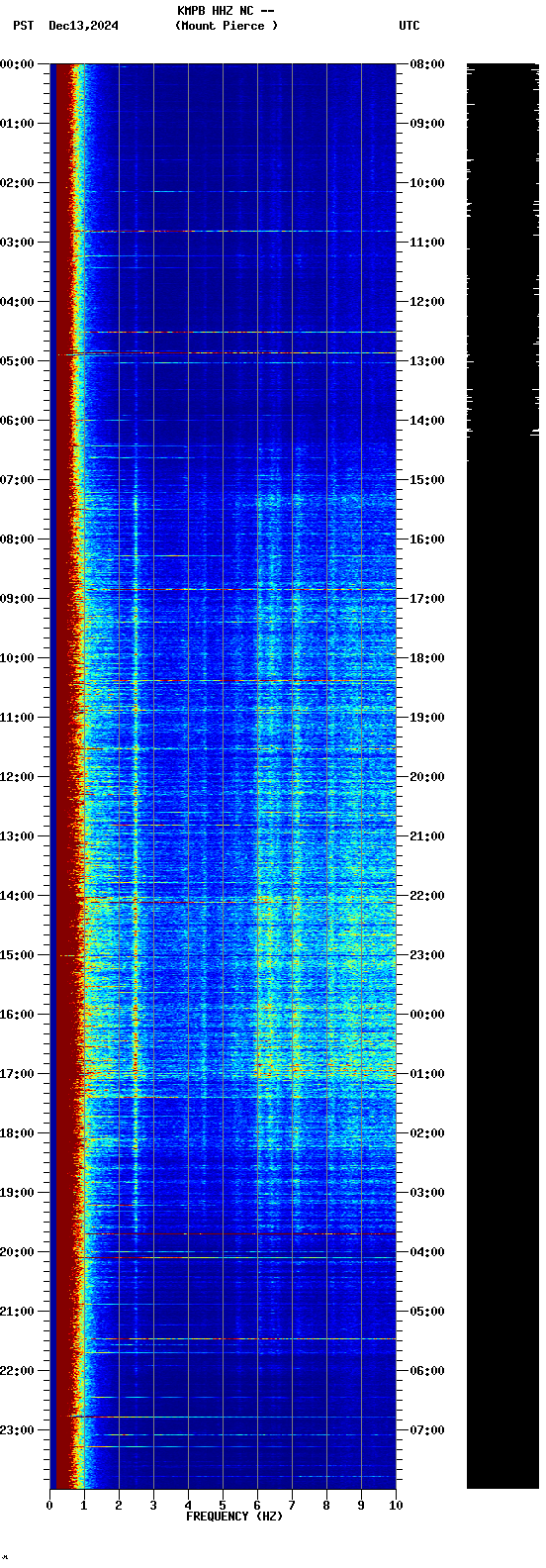Click '20:00' on the PST time axis
This screenshot has height=1568, width=546.
click(18, 1252)
